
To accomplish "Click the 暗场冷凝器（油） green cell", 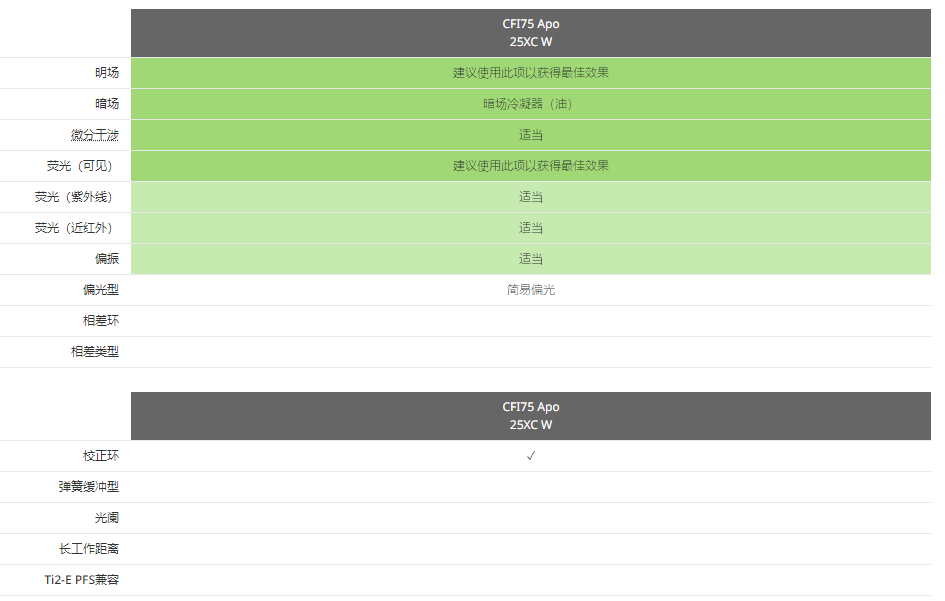I will point(530,104).
